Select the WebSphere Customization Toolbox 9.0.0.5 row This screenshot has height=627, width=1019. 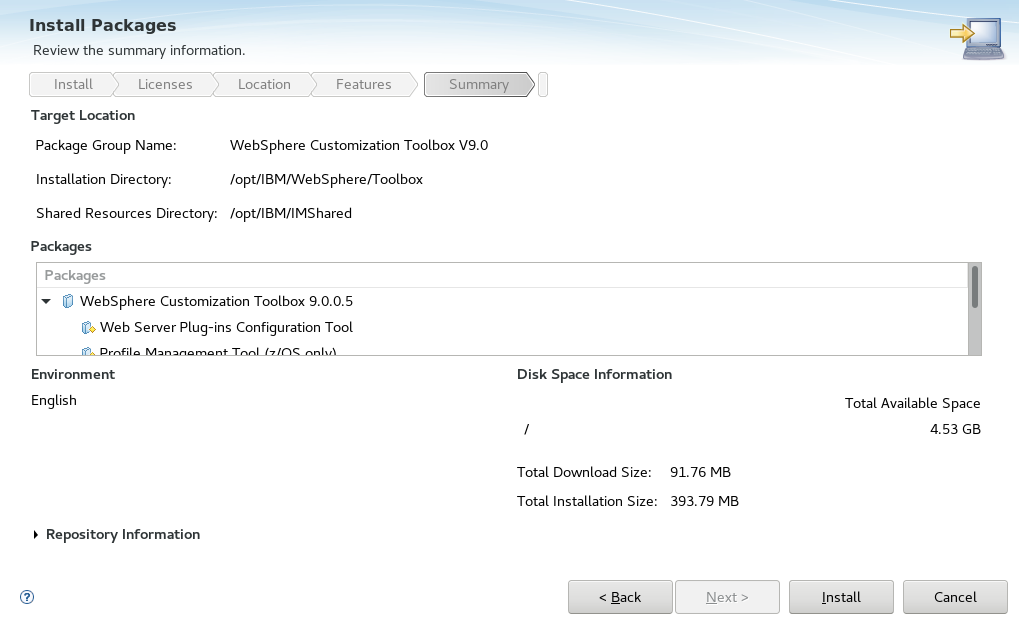(502, 301)
